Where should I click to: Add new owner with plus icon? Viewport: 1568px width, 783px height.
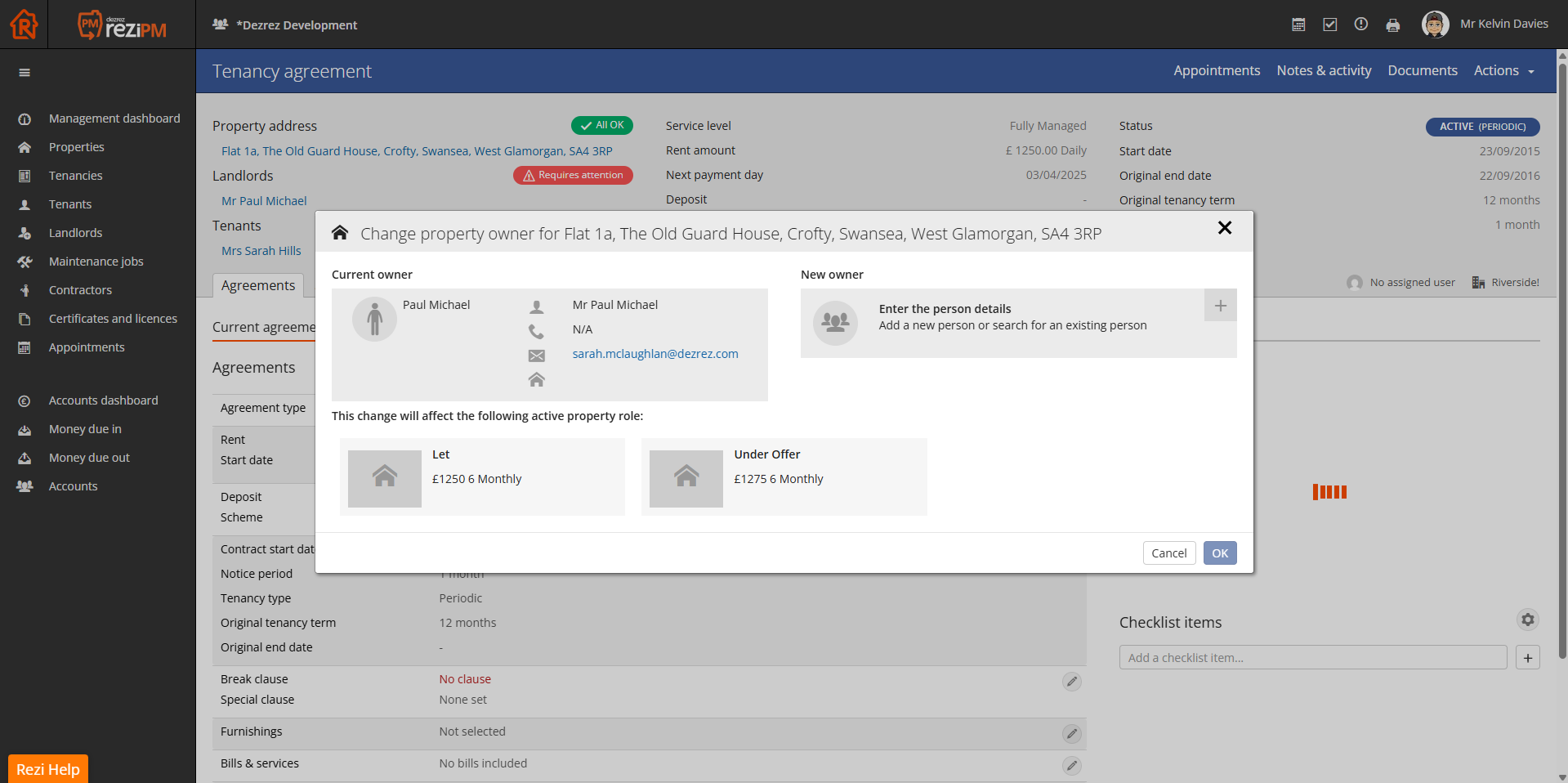click(x=1221, y=306)
